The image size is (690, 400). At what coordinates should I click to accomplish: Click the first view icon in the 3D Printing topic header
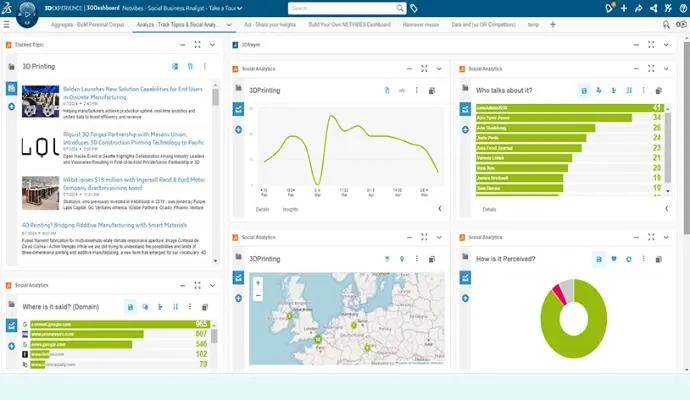175,66
